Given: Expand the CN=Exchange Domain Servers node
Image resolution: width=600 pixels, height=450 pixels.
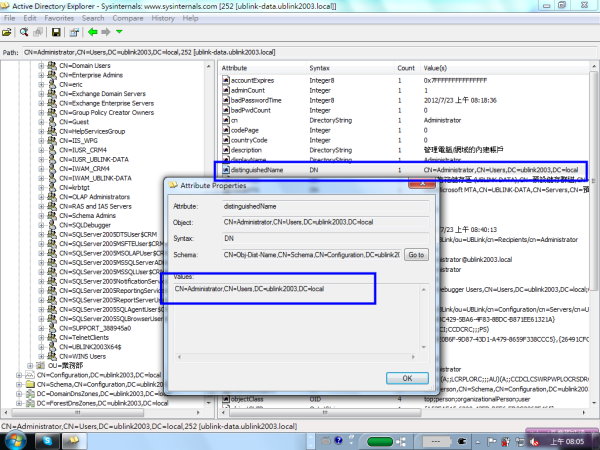Looking at the screenshot, I should 41,94.
